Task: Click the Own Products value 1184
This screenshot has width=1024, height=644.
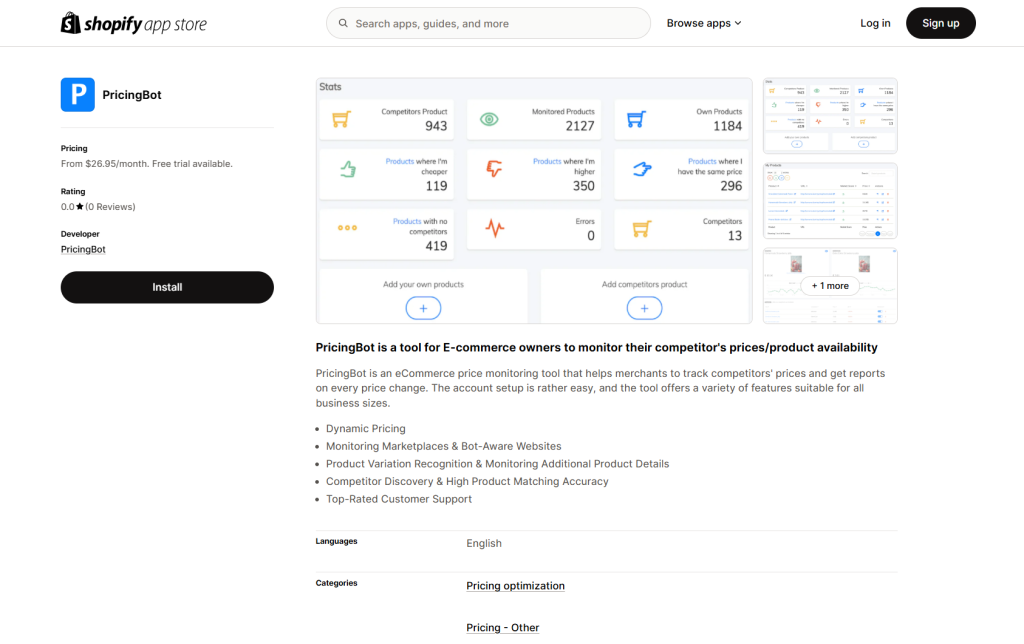Action: [728, 126]
